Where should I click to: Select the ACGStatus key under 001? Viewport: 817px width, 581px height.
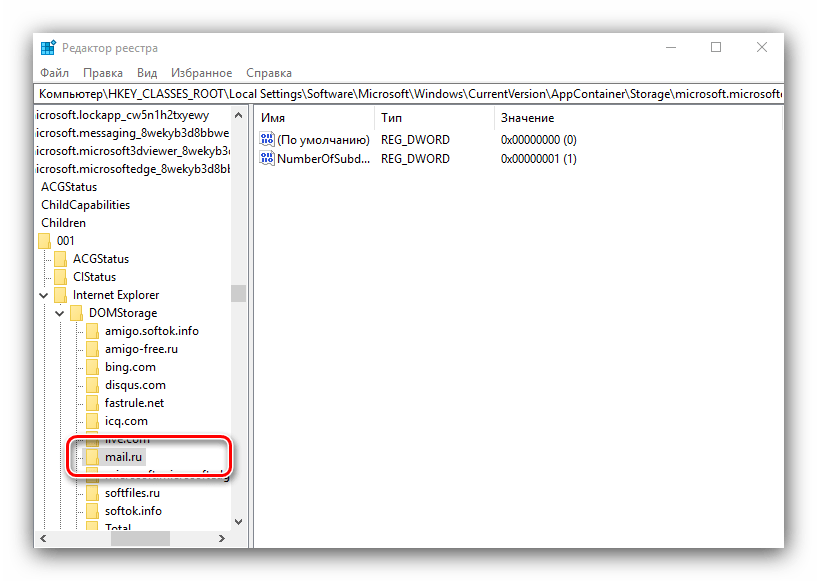click(x=100, y=259)
